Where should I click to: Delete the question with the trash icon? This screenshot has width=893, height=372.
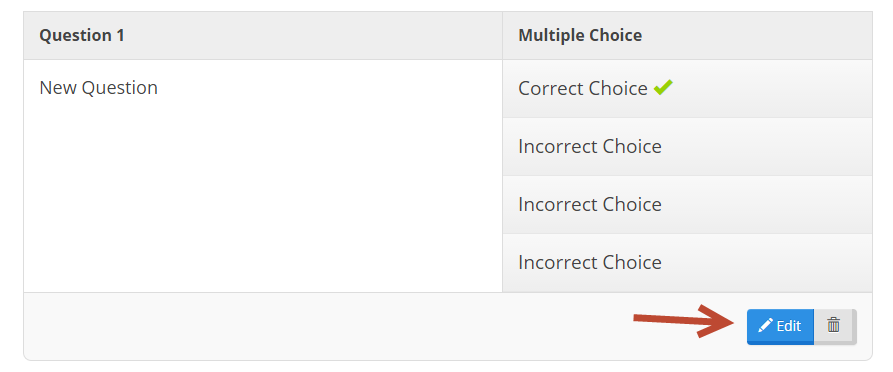pos(834,325)
